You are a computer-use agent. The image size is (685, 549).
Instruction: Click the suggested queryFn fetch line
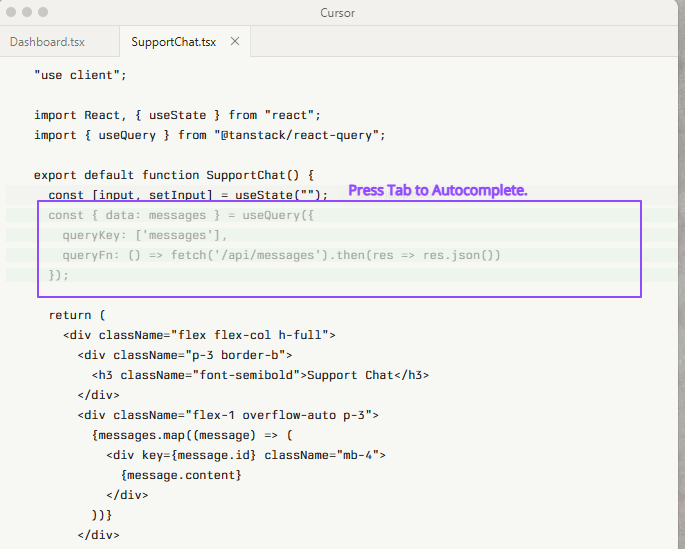point(280,255)
